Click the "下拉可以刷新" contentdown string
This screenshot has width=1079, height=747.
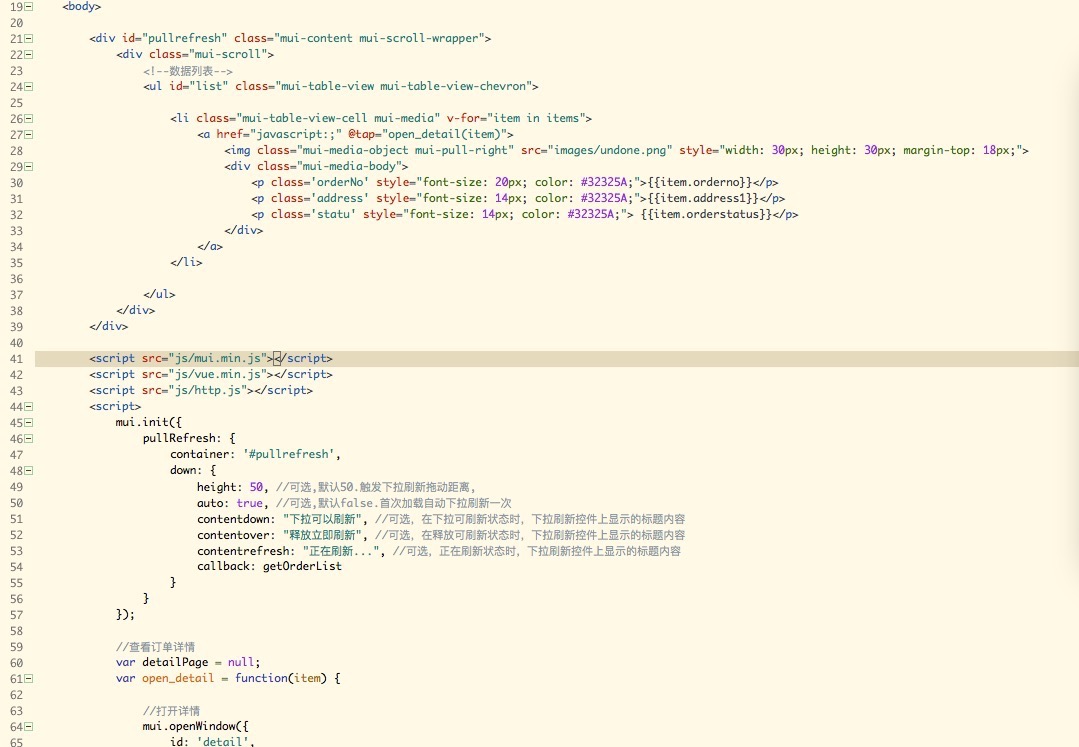click(323, 519)
